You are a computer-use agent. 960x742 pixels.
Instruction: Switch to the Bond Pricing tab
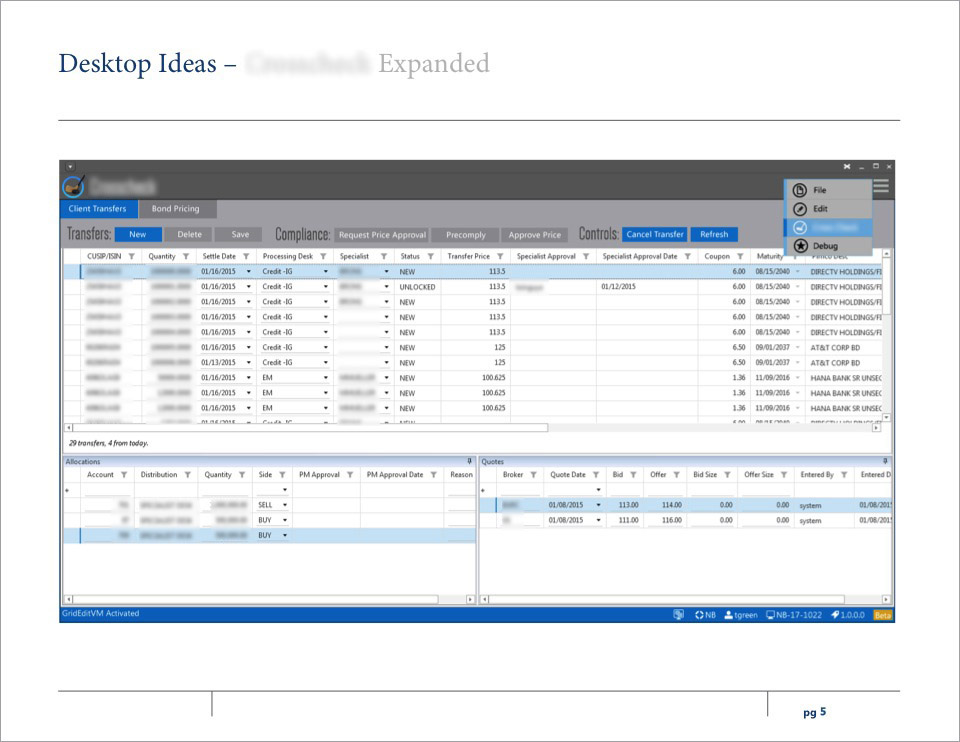point(175,209)
